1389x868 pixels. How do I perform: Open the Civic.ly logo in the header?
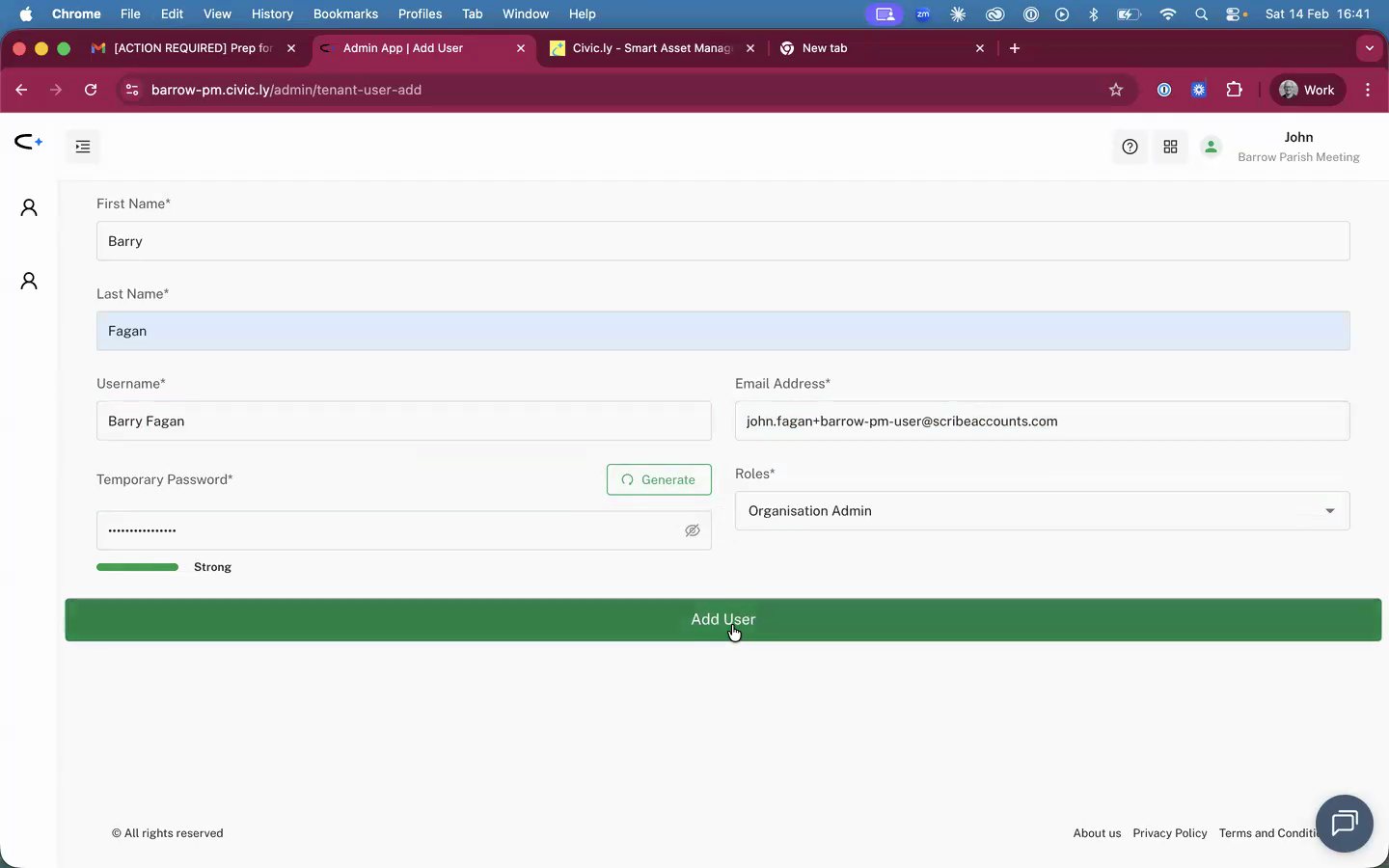coord(27,143)
